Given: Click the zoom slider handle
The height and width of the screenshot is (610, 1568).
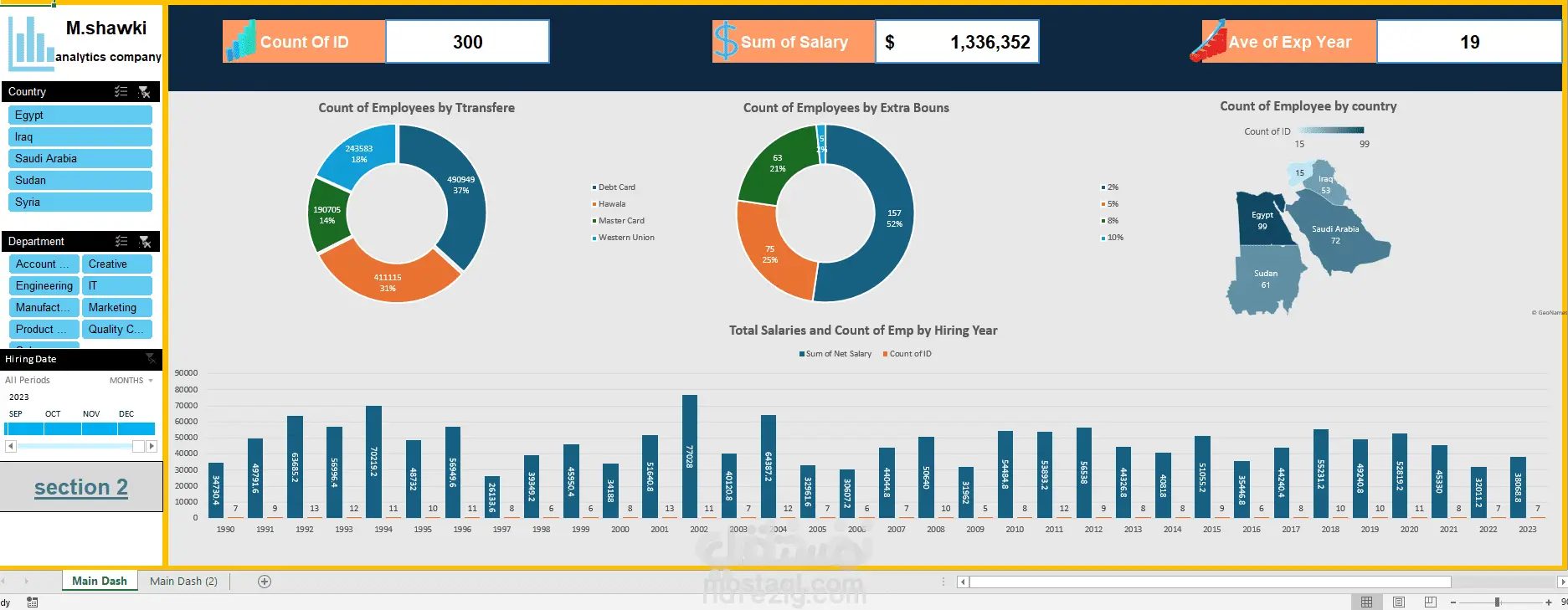Looking at the screenshot, I should coord(1498,602).
